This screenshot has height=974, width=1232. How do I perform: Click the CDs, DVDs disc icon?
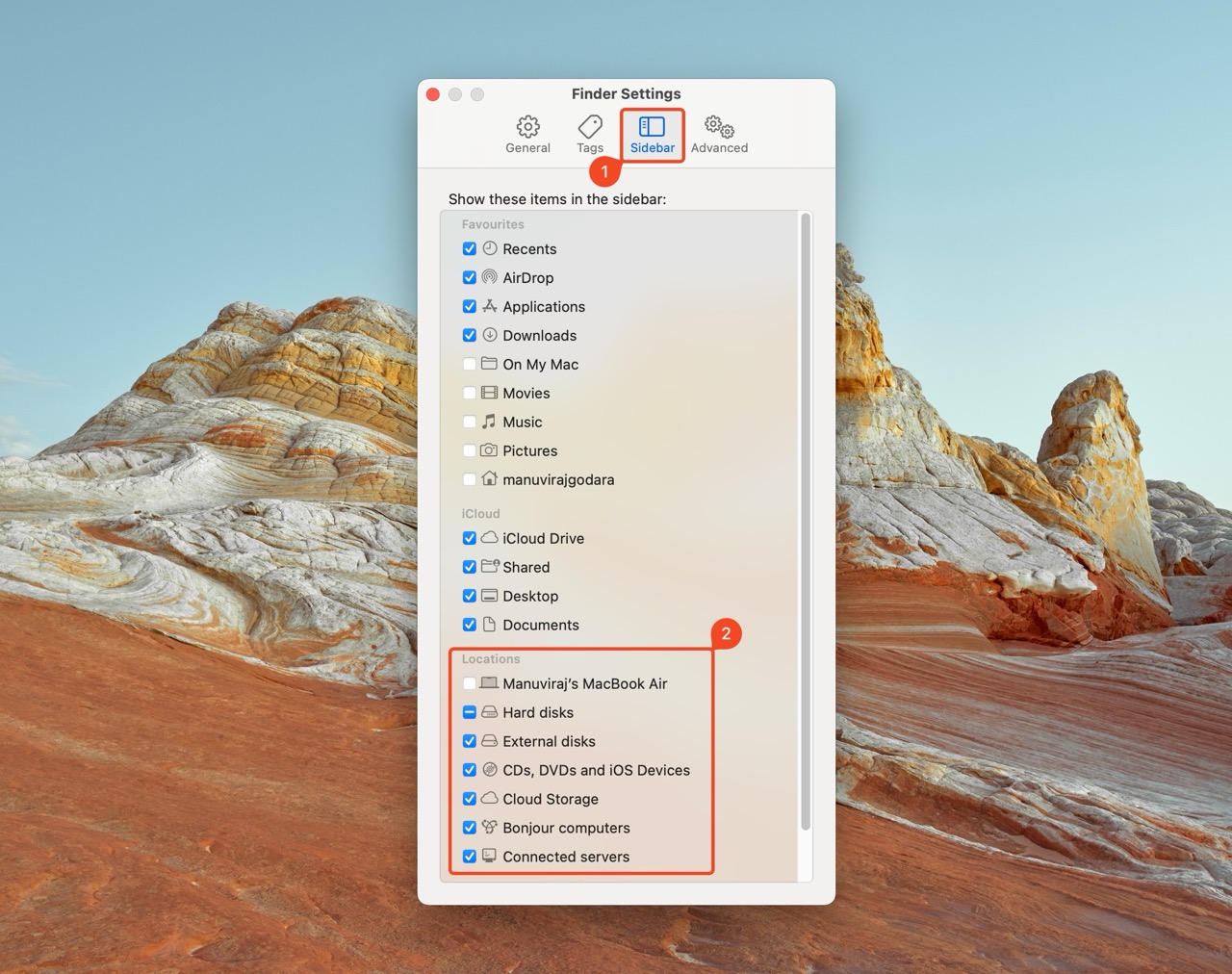click(490, 770)
